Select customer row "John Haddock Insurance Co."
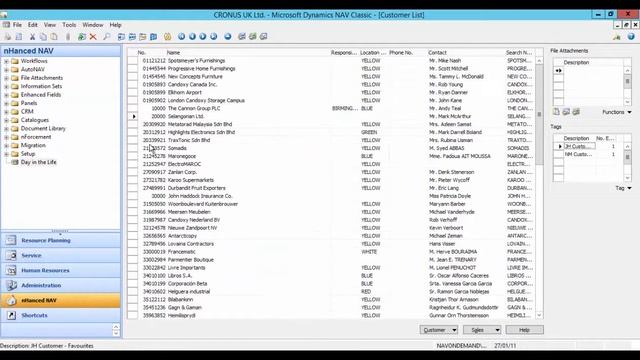 pyautogui.click(x=331, y=196)
